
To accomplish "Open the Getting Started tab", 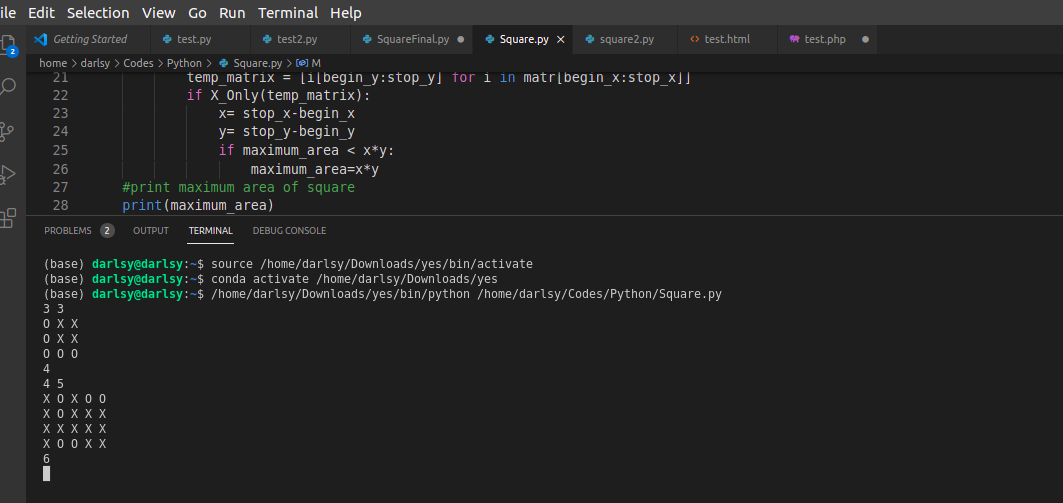I will pos(89,39).
